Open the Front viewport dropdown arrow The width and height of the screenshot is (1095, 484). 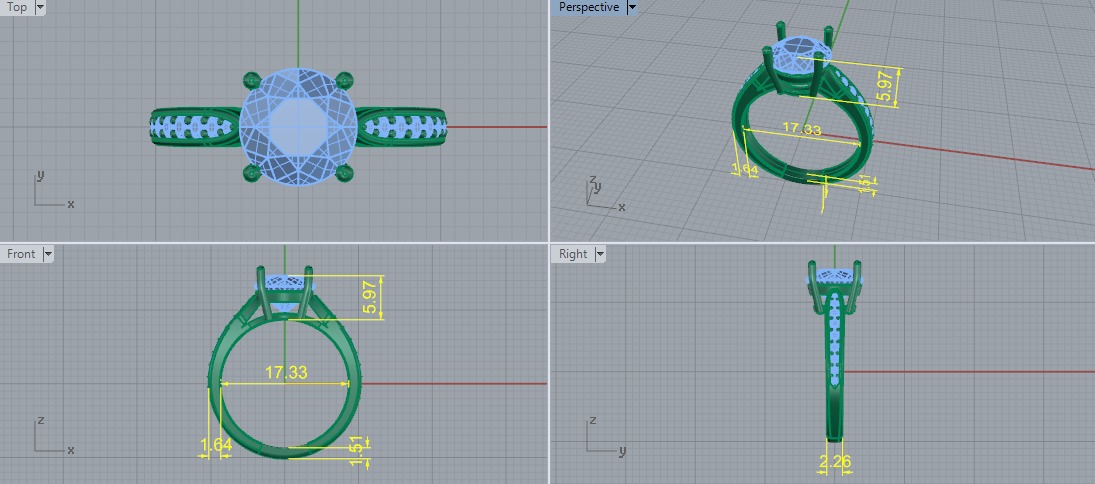point(48,254)
